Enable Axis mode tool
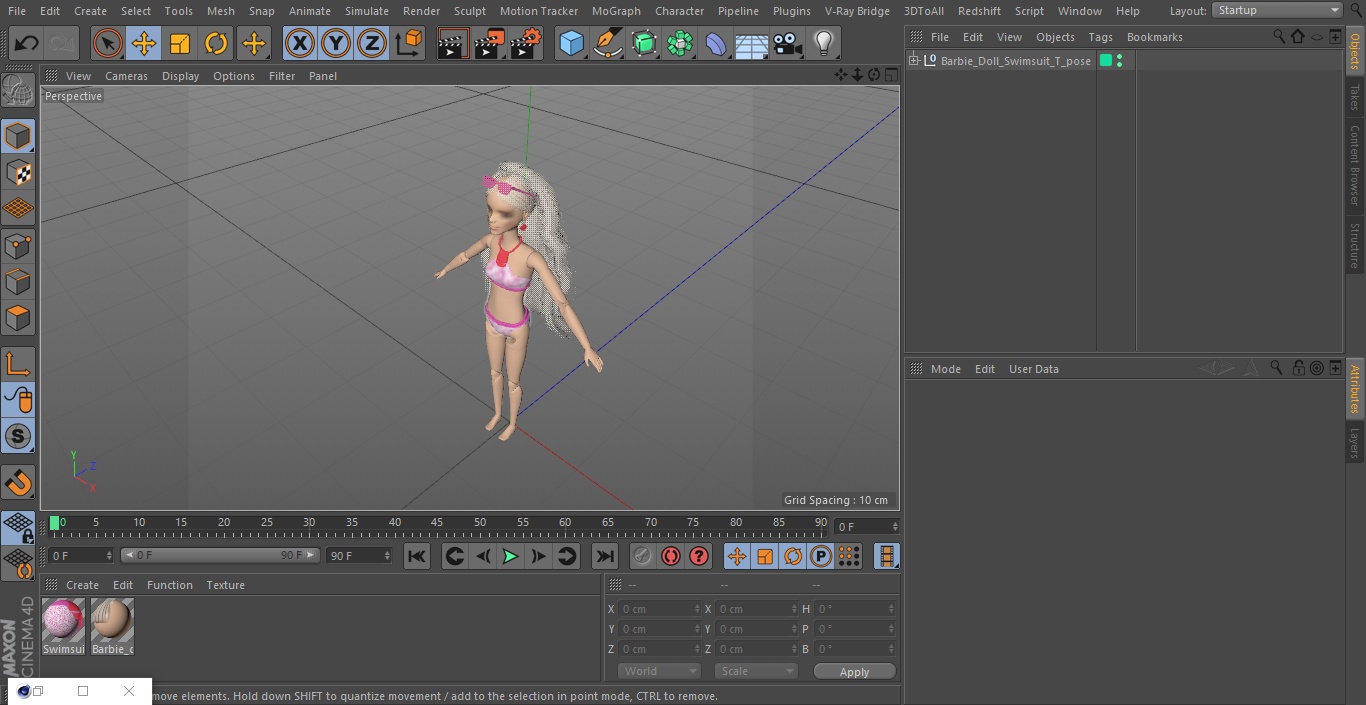 point(18,363)
